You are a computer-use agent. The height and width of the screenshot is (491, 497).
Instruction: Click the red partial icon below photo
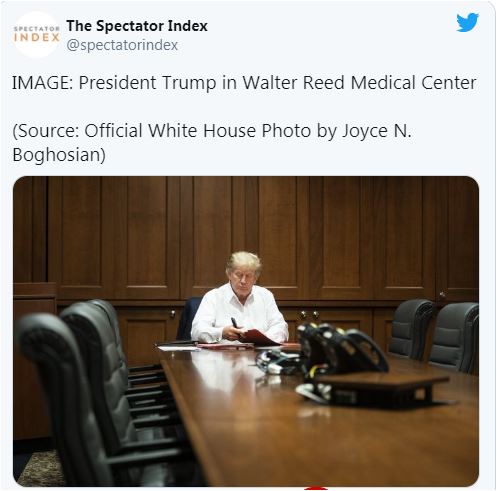click(316, 488)
